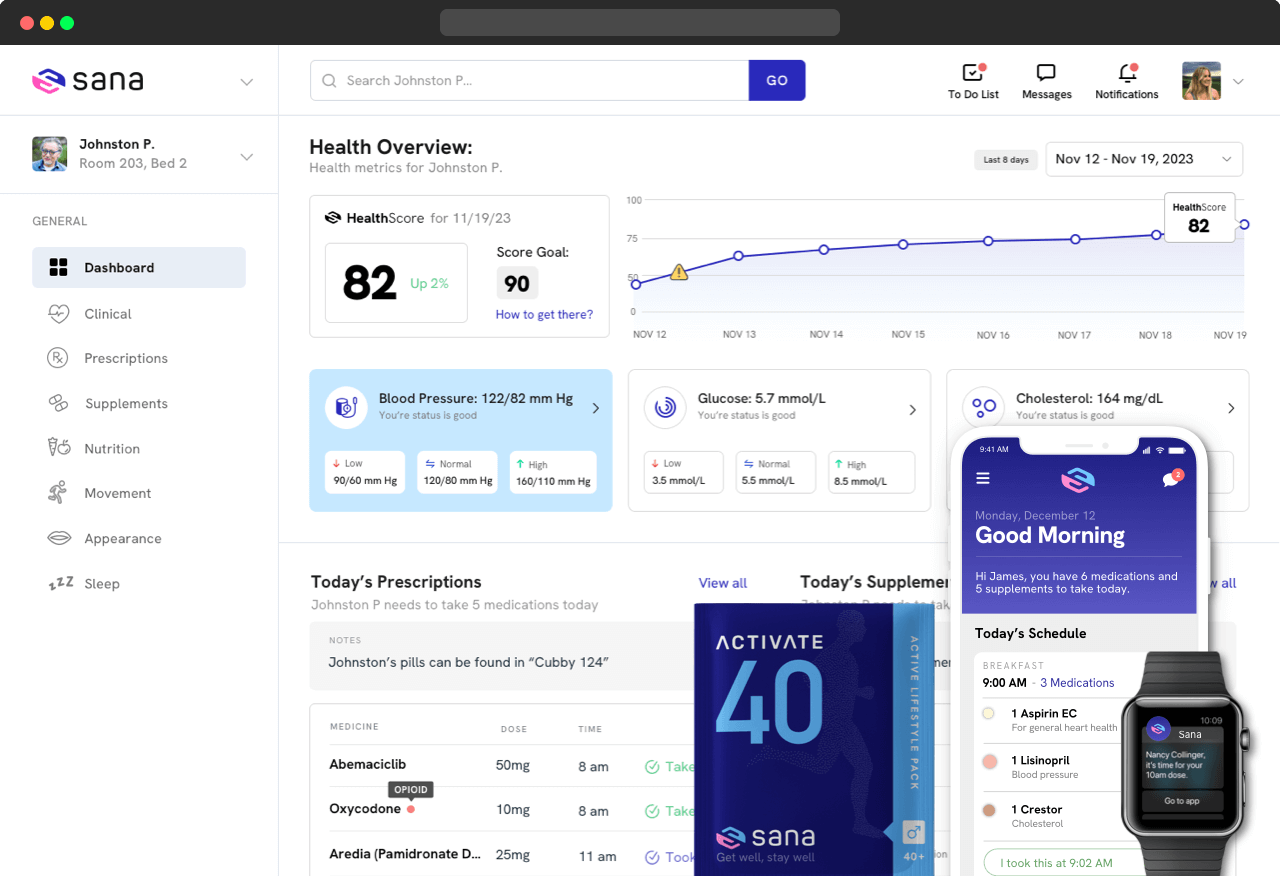Open the Notifications bell
This screenshot has width=1280, height=876.
click(1127, 73)
